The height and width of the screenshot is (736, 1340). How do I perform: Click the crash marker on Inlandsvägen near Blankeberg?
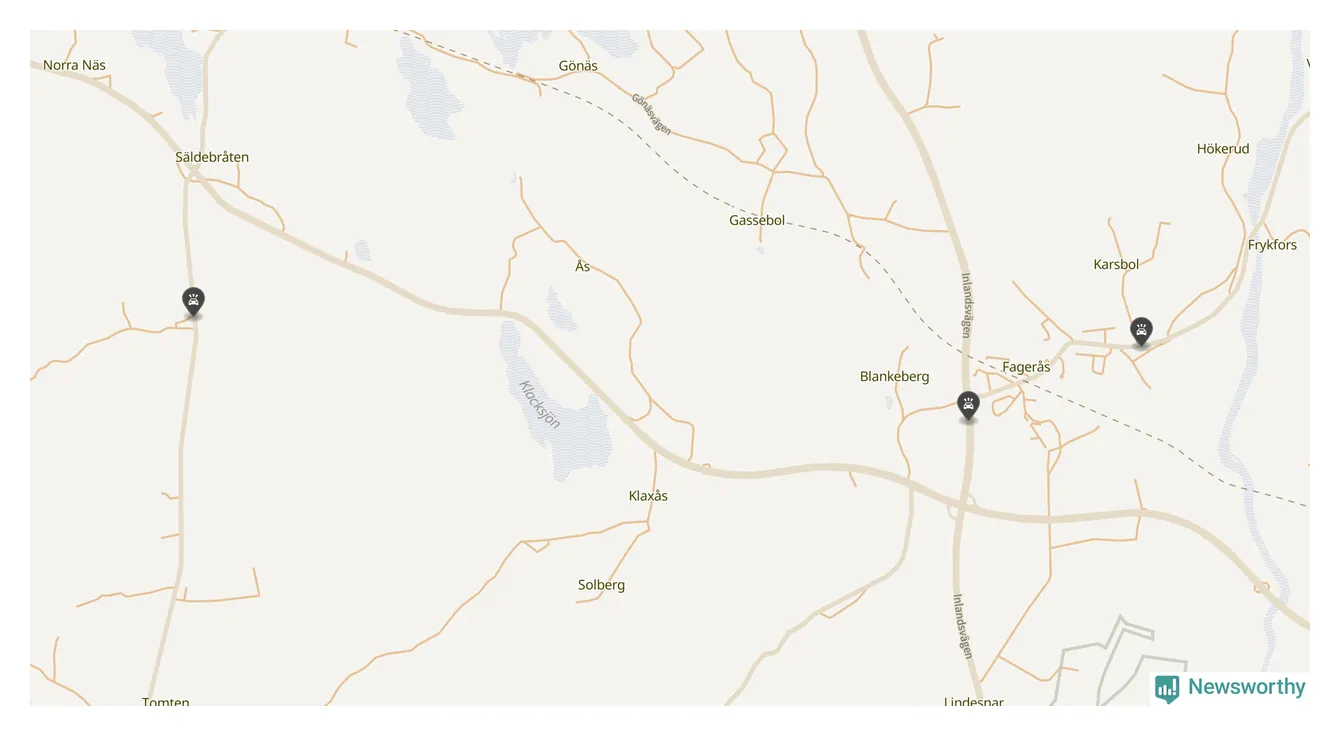[x=968, y=405]
